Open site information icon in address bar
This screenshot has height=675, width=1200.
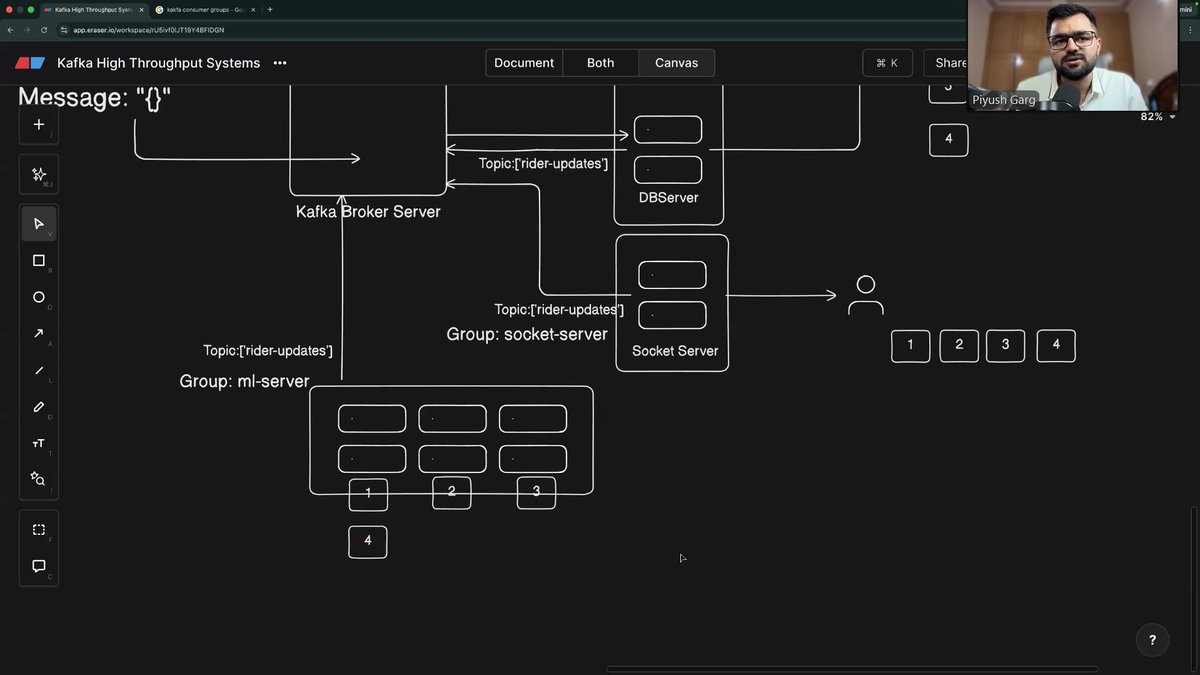[x=64, y=30]
